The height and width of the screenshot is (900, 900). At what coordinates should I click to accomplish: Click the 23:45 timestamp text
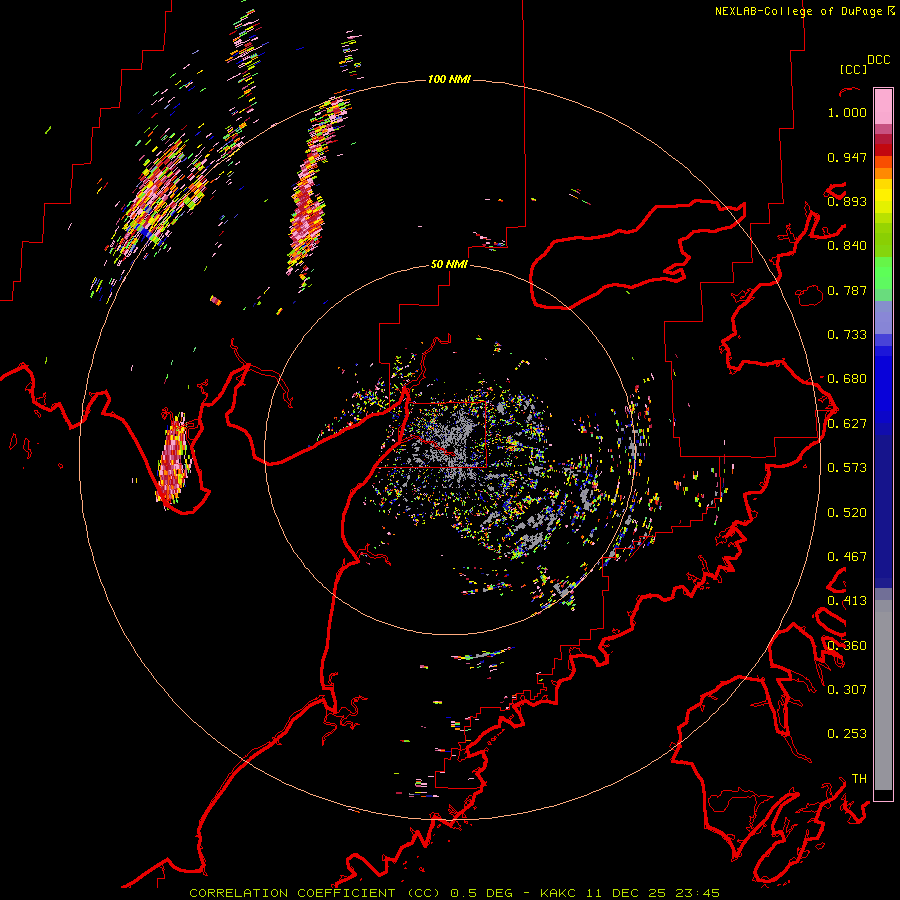[698, 893]
